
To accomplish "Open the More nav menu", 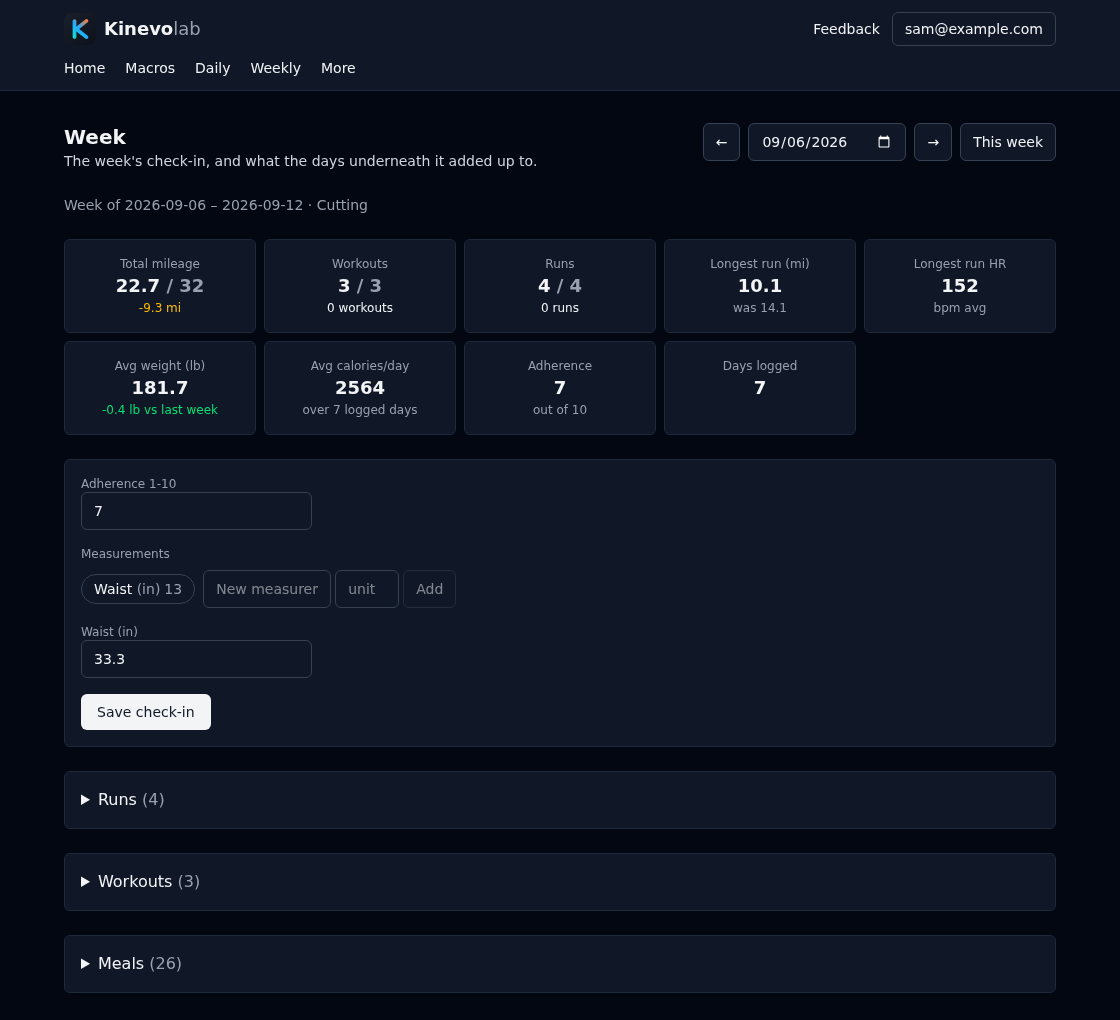I will (338, 68).
